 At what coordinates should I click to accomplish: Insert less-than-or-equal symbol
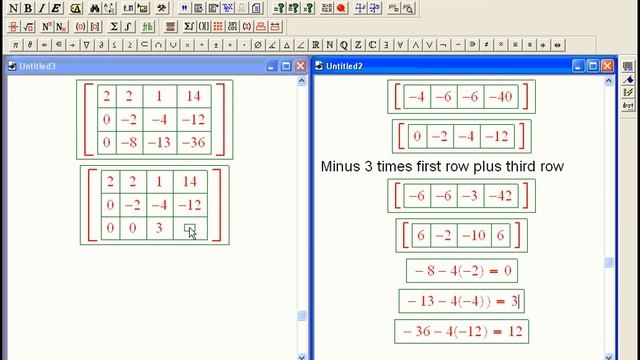(x=115, y=45)
